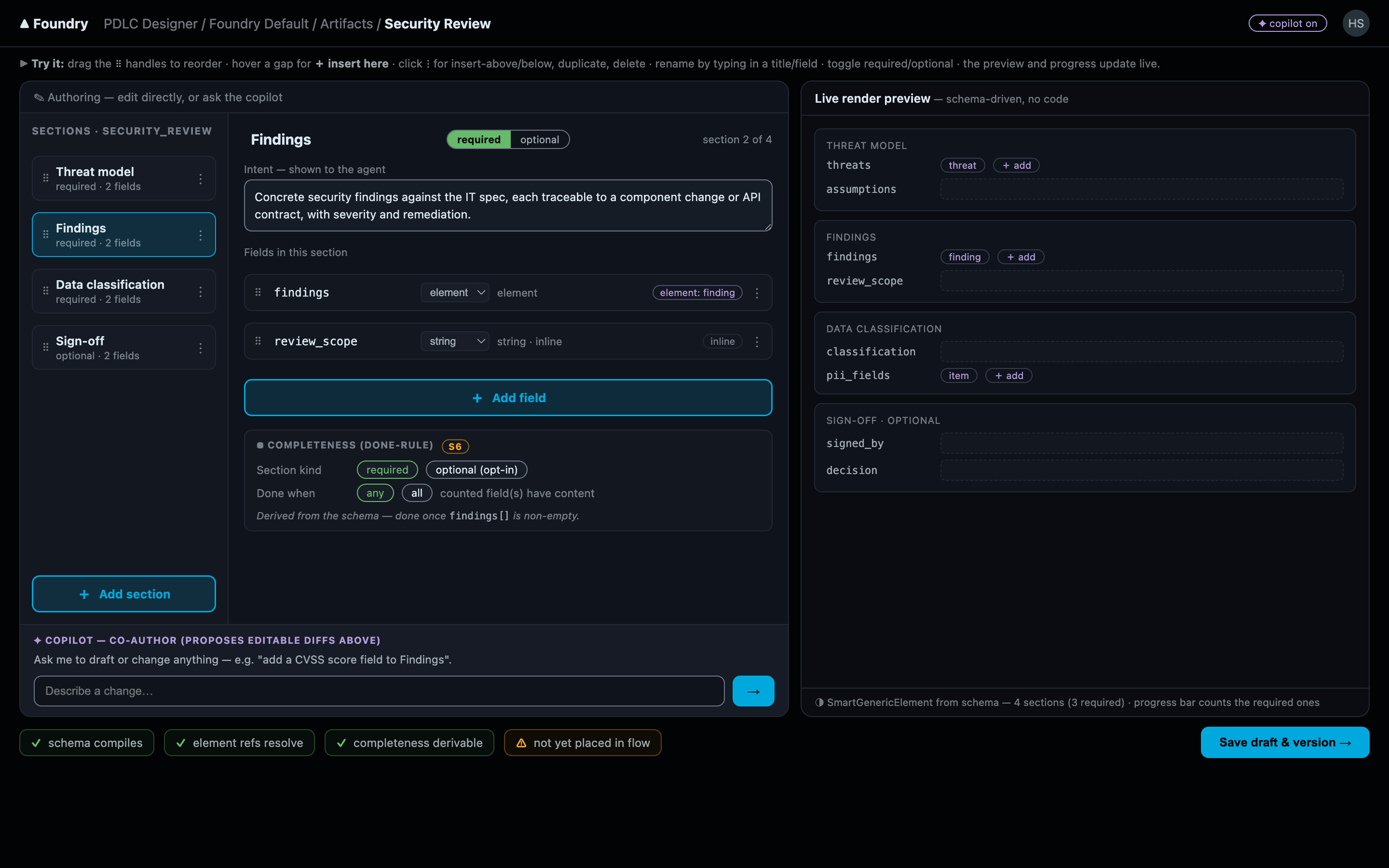
Task: Open the HS user avatar
Action: pos(1356,24)
